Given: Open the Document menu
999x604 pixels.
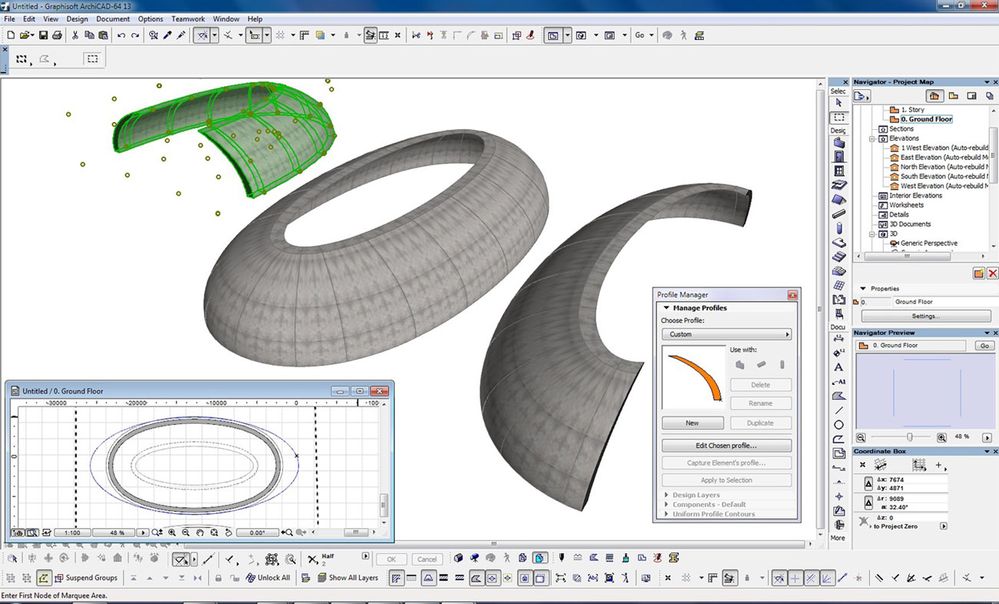Looking at the screenshot, I should 113,19.
